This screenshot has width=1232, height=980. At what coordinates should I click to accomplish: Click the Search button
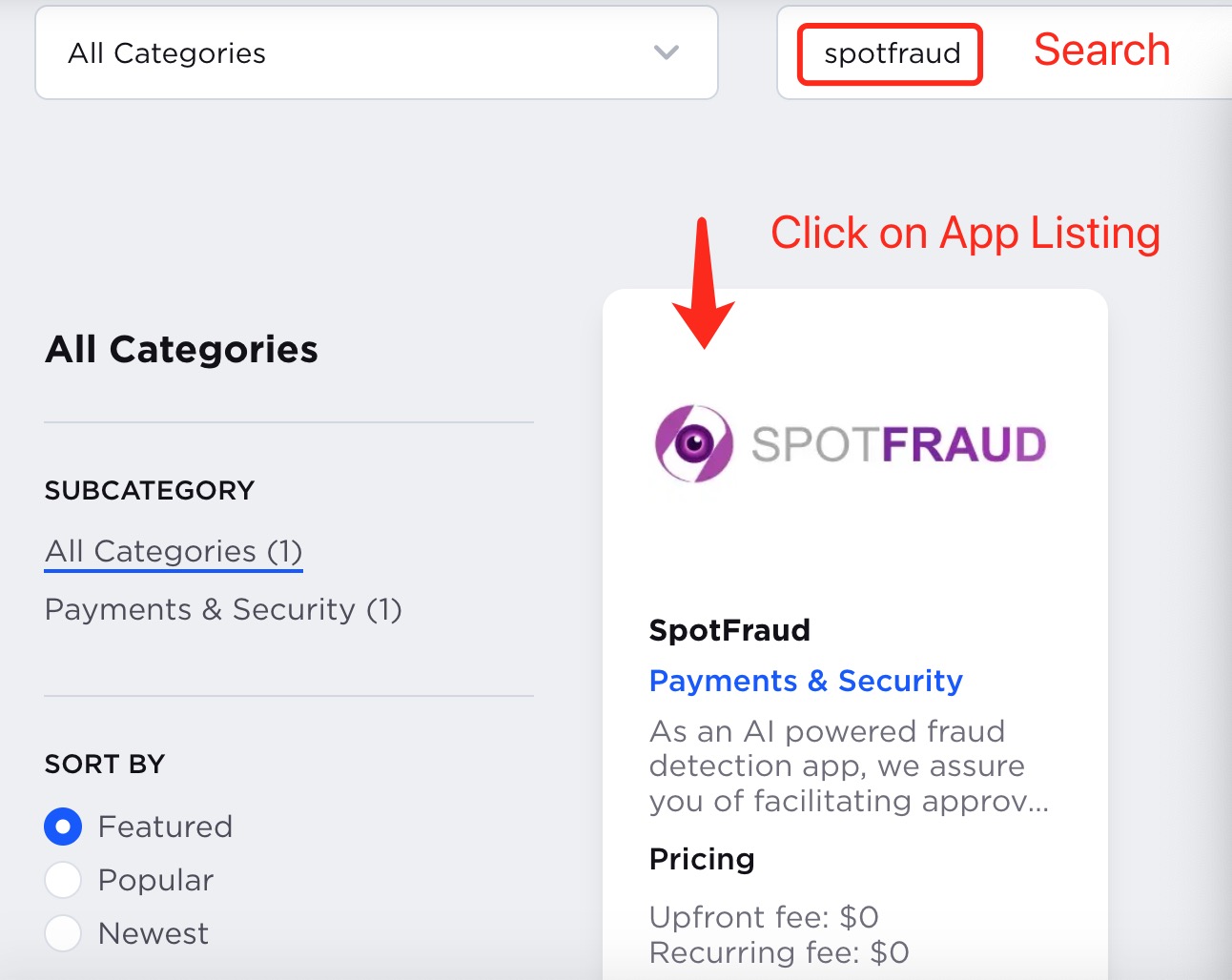coord(1100,51)
